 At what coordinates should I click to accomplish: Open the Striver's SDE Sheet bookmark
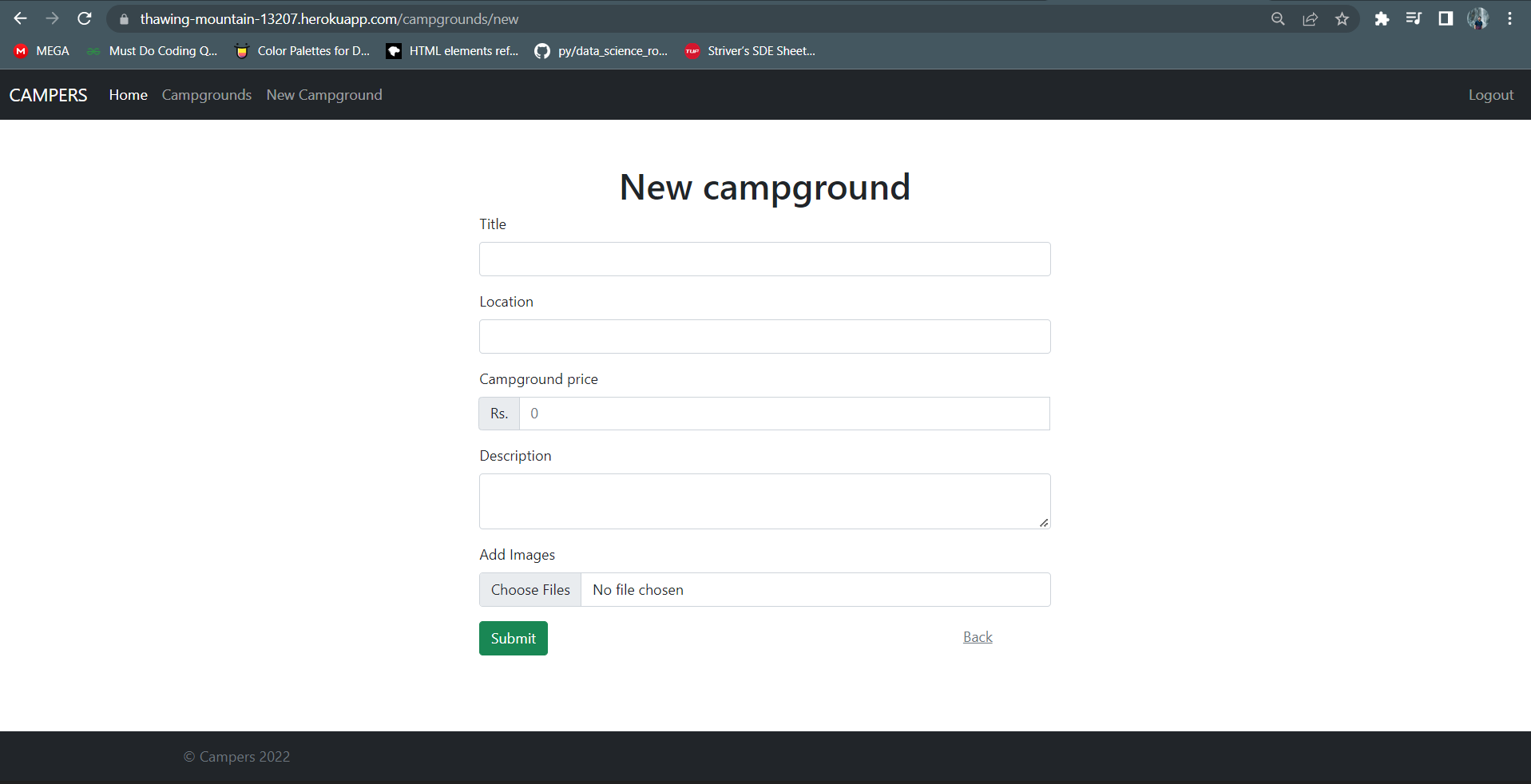click(749, 50)
